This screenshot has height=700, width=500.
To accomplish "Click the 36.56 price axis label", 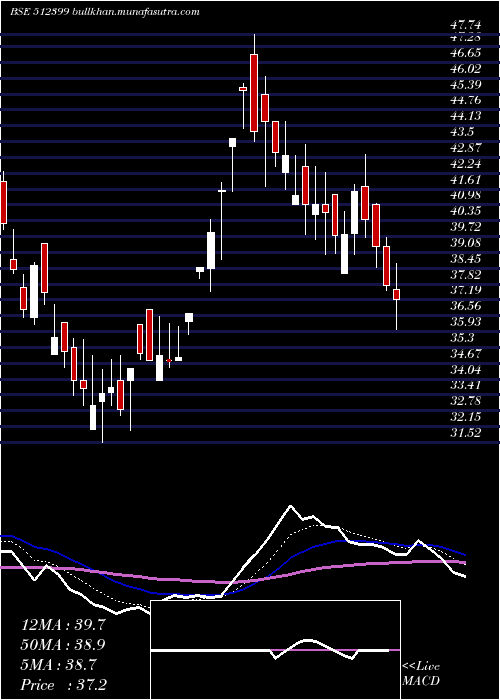I will [465, 306].
